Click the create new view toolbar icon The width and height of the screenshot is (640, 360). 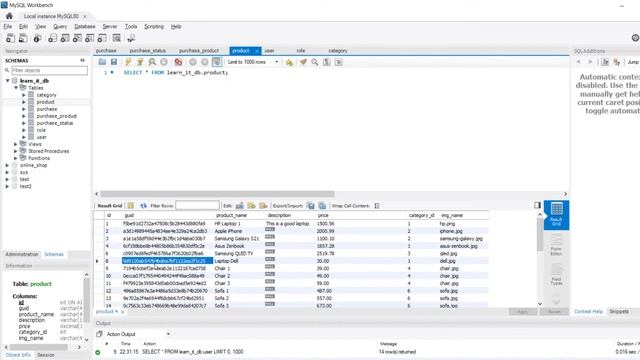point(77,38)
